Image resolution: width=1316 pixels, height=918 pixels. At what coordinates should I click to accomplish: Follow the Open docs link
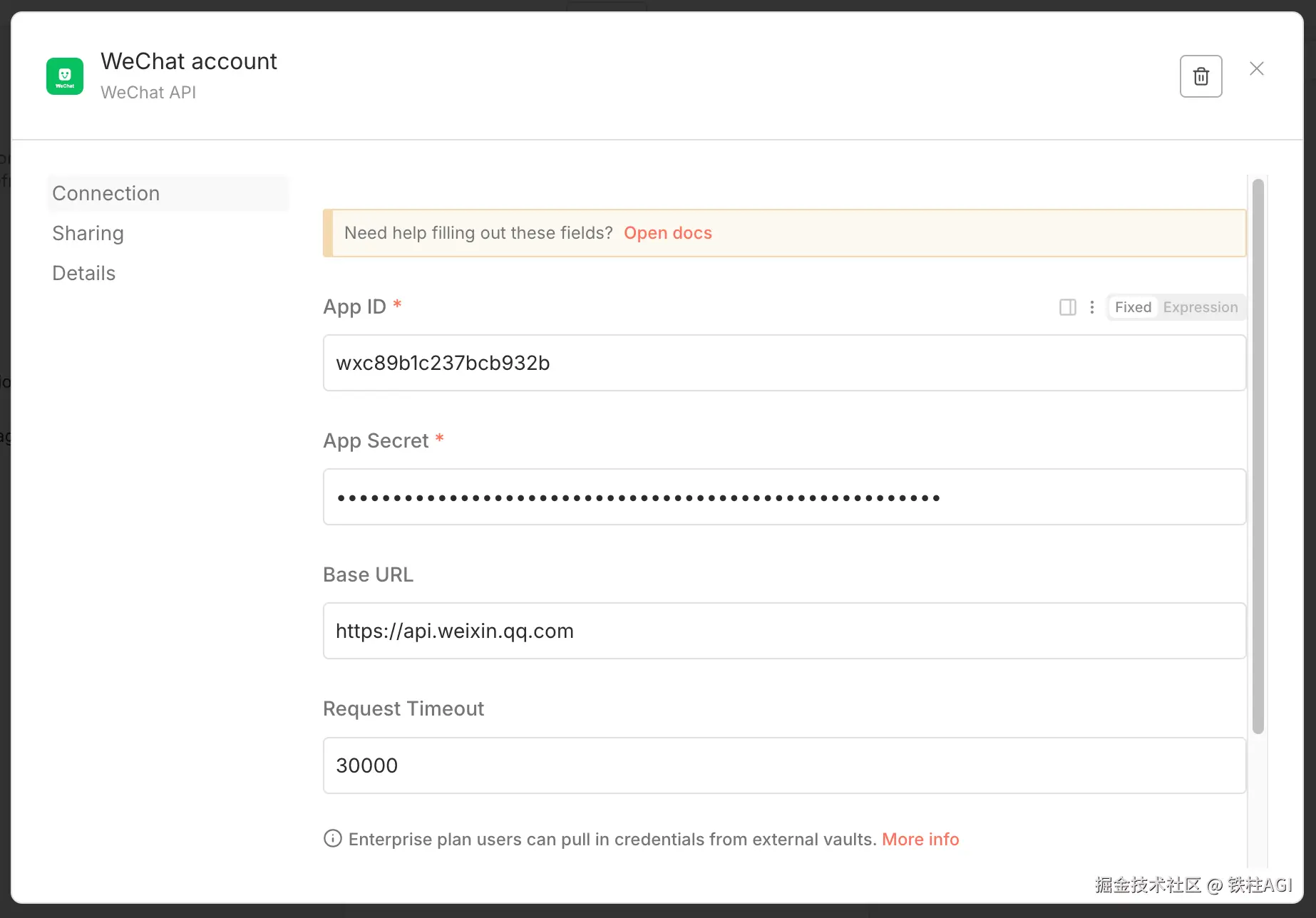667,233
